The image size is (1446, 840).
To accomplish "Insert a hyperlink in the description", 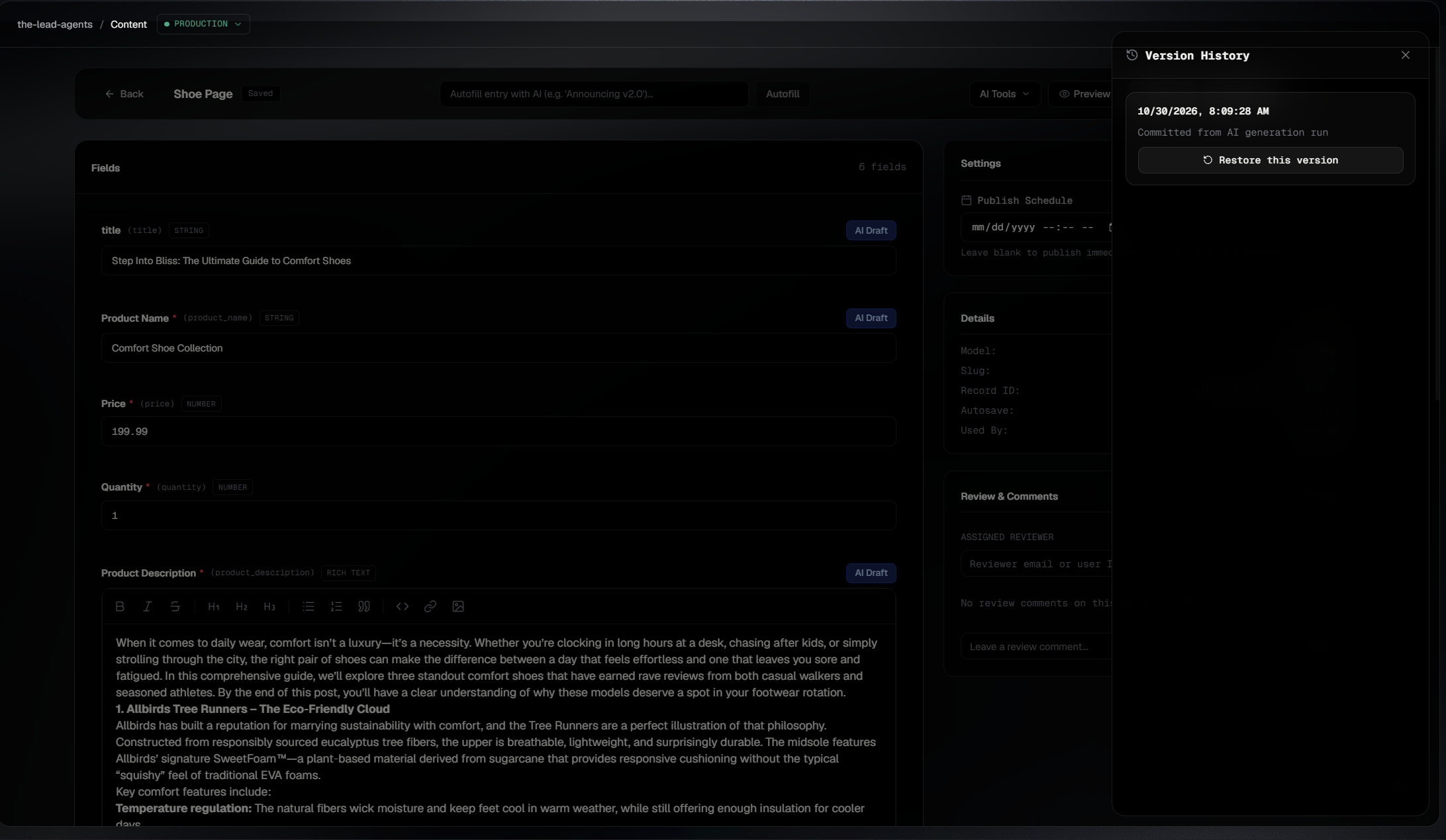I will point(430,606).
